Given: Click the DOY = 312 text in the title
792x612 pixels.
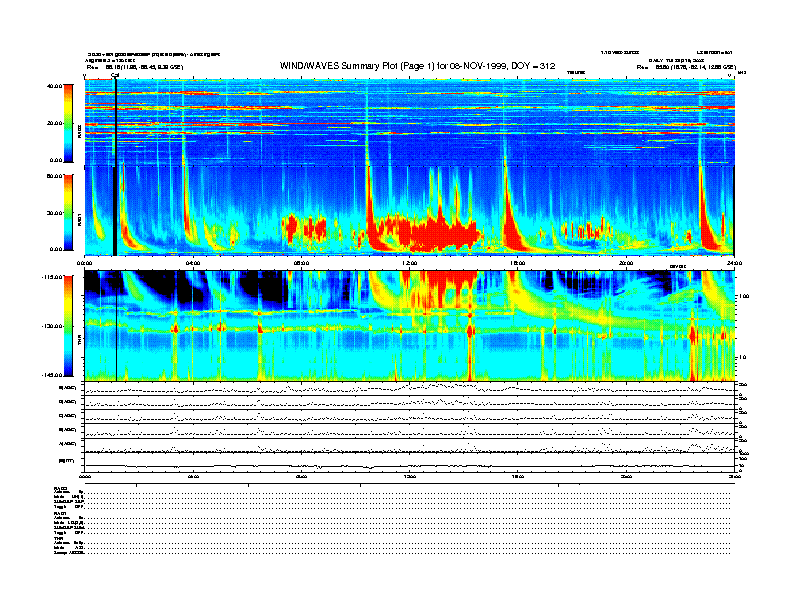Looking at the screenshot, I should click(x=533, y=66).
